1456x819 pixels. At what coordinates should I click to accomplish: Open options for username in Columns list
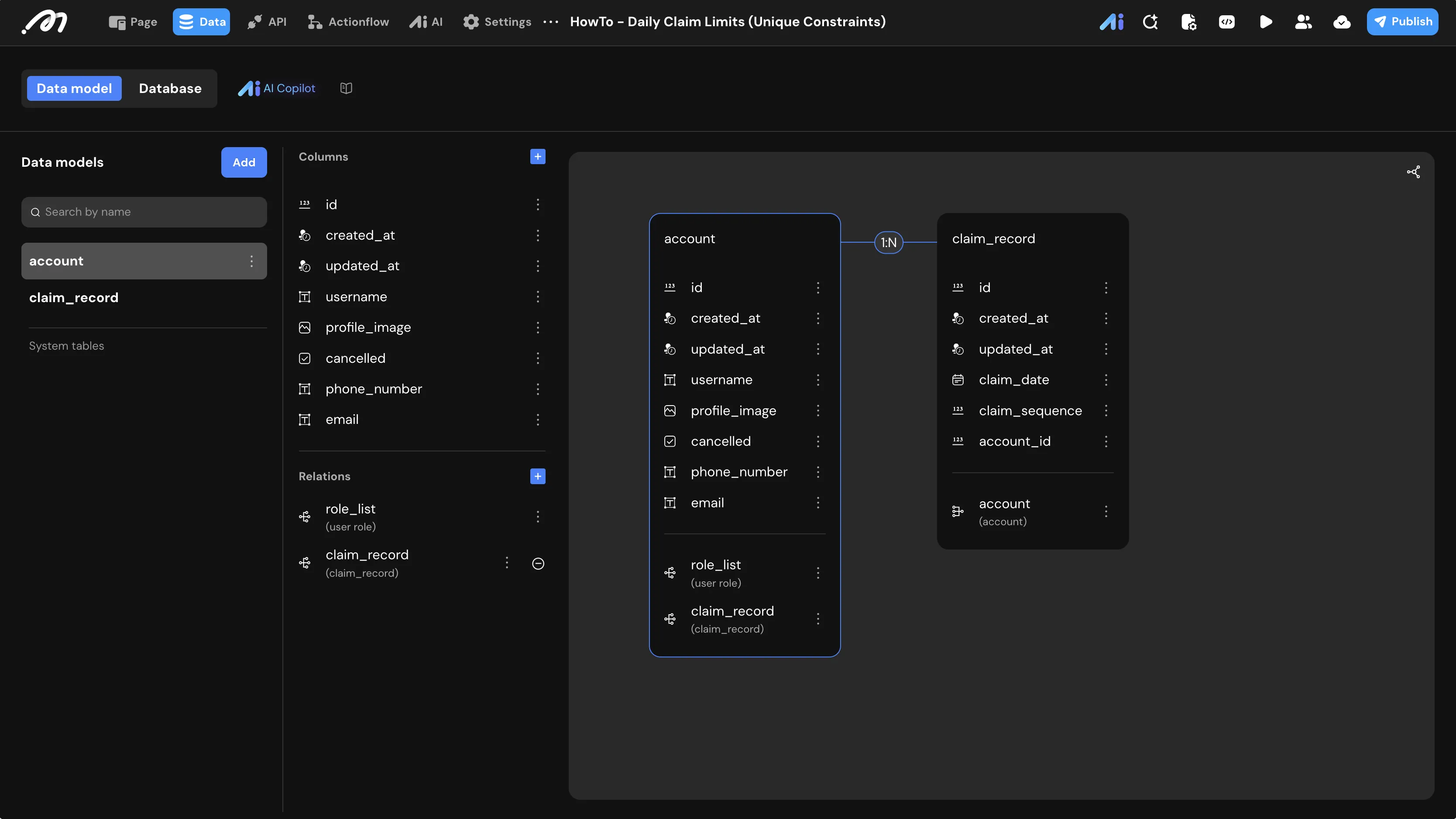pos(538,297)
